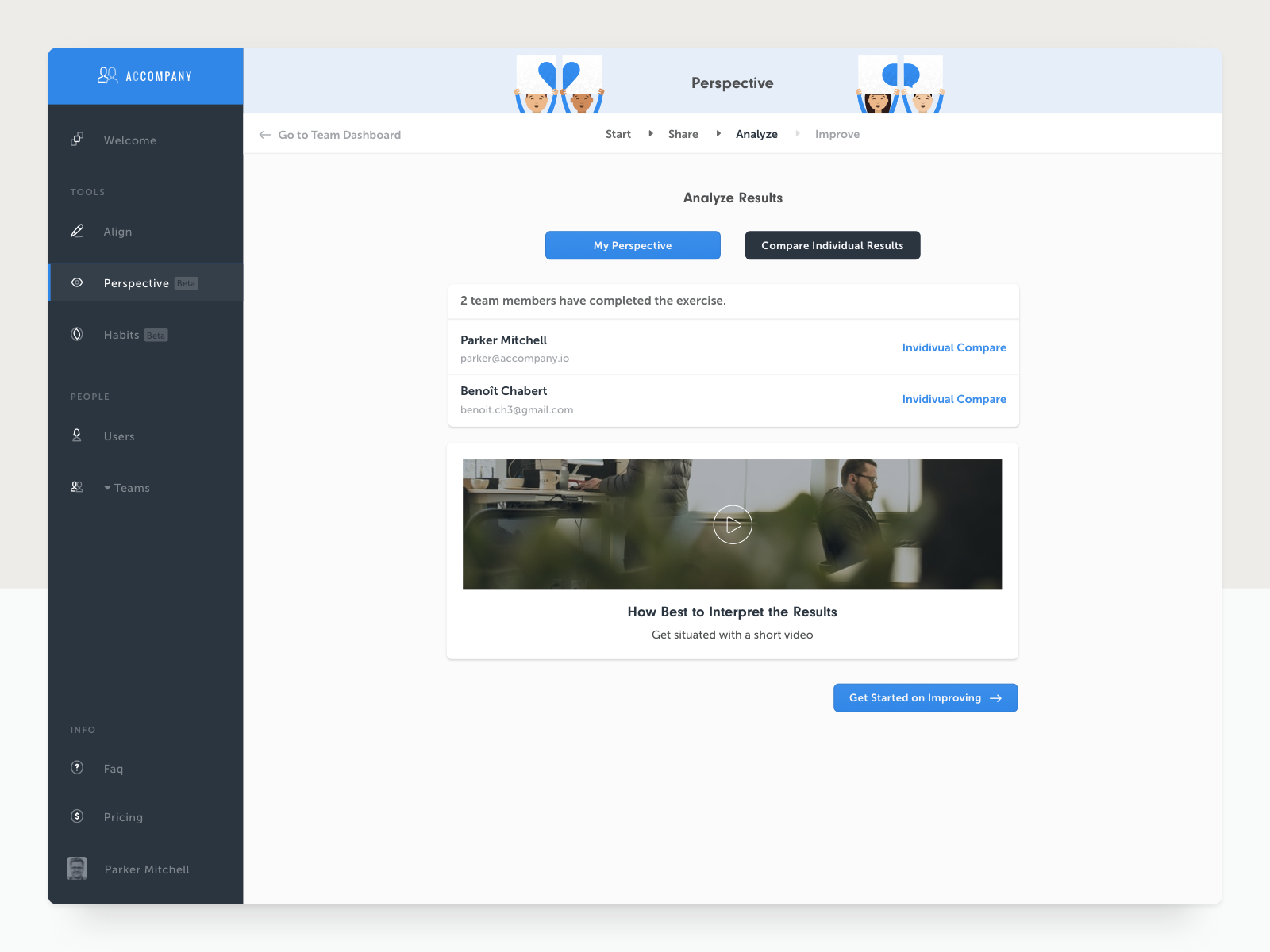Click Get situated with a short video text
Screen dimensions: 1270x952
[x=733, y=635]
